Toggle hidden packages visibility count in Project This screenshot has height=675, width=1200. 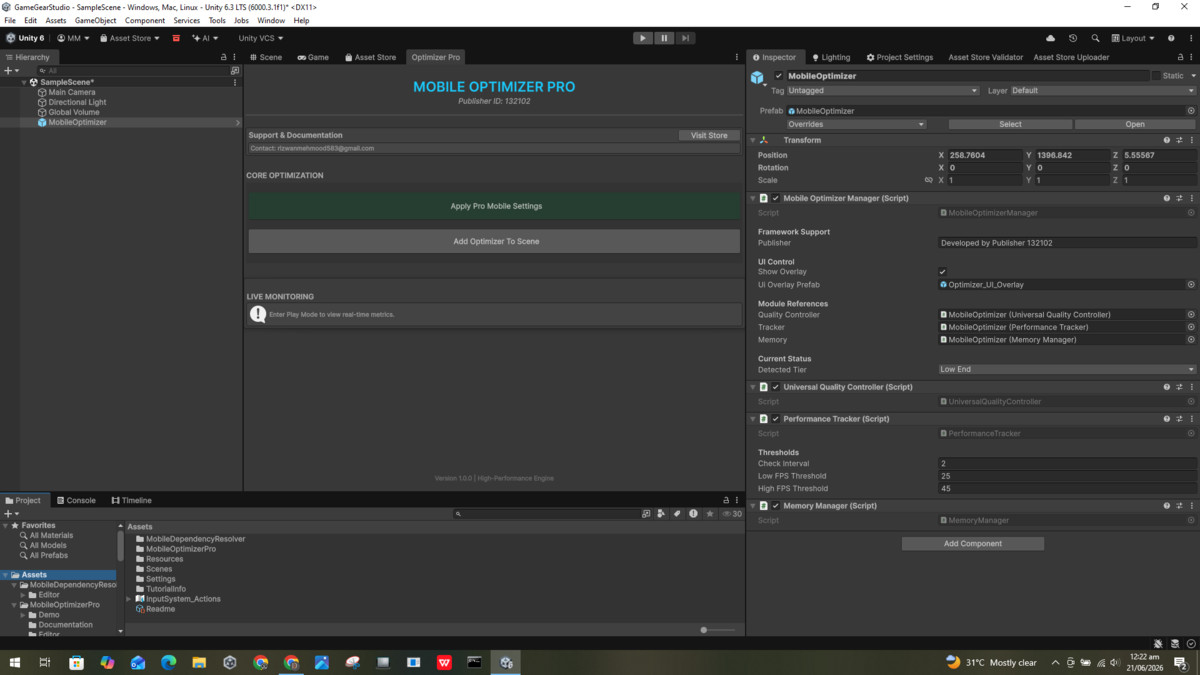(x=732, y=514)
